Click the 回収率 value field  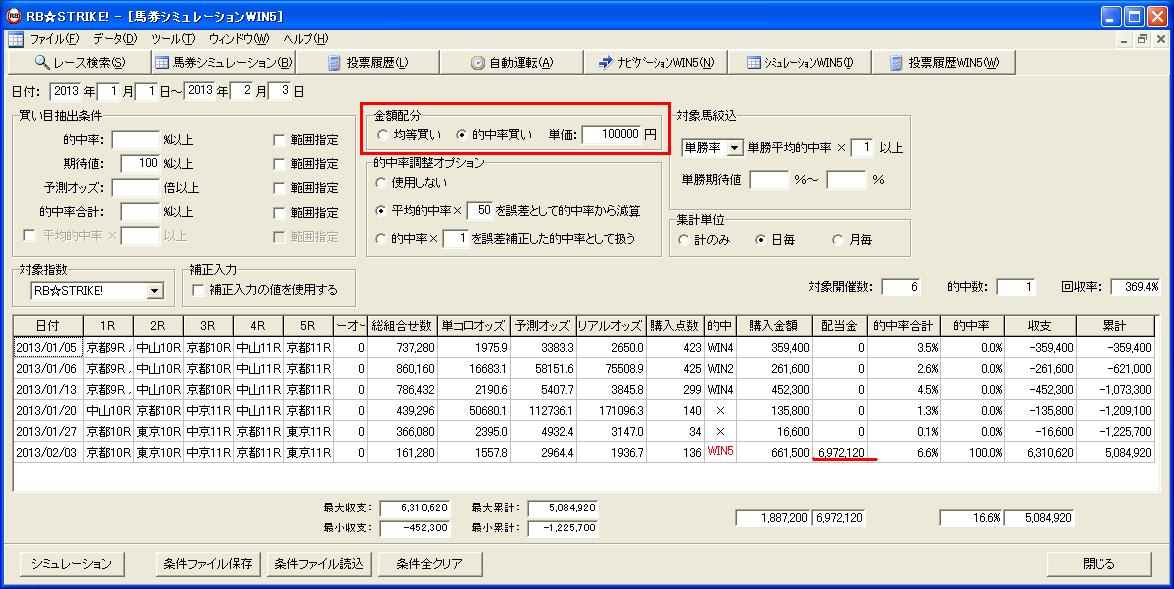(x=1135, y=287)
